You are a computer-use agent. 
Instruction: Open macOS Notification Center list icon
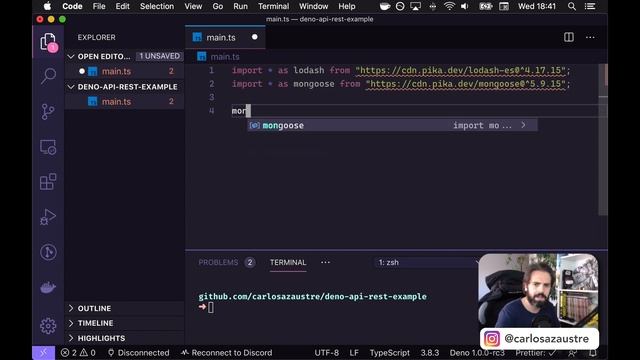coord(590,7)
